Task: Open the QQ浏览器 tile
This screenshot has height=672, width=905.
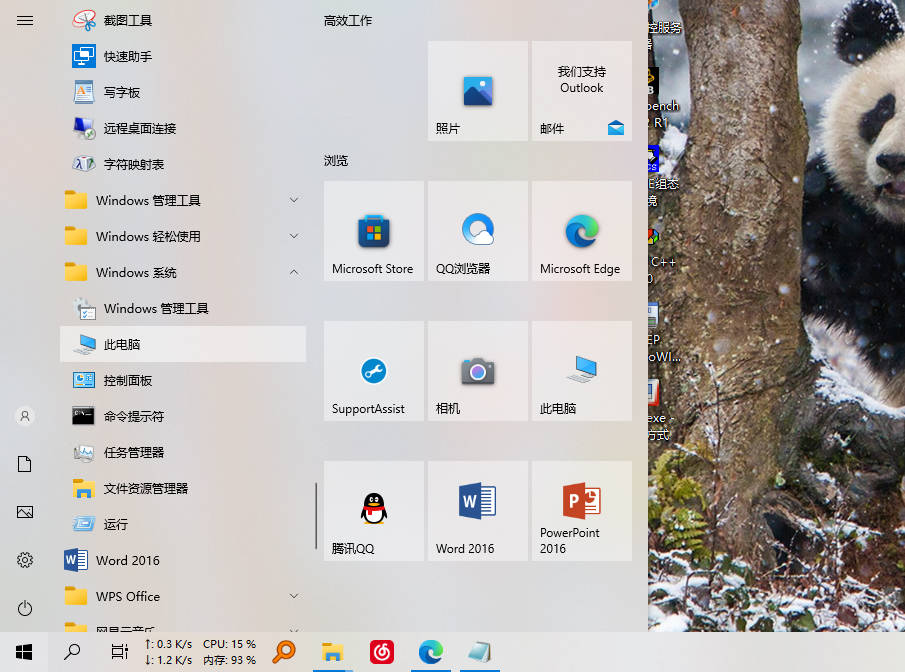Action: click(x=477, y=230)
